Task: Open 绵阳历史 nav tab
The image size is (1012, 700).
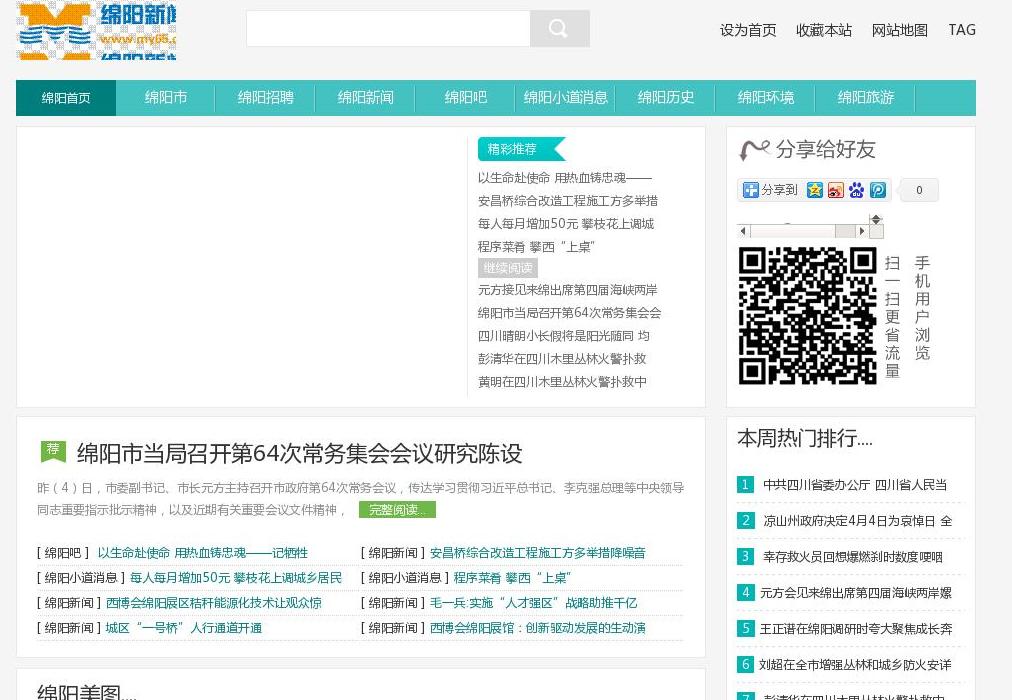Action: click(x=665, y=98)
